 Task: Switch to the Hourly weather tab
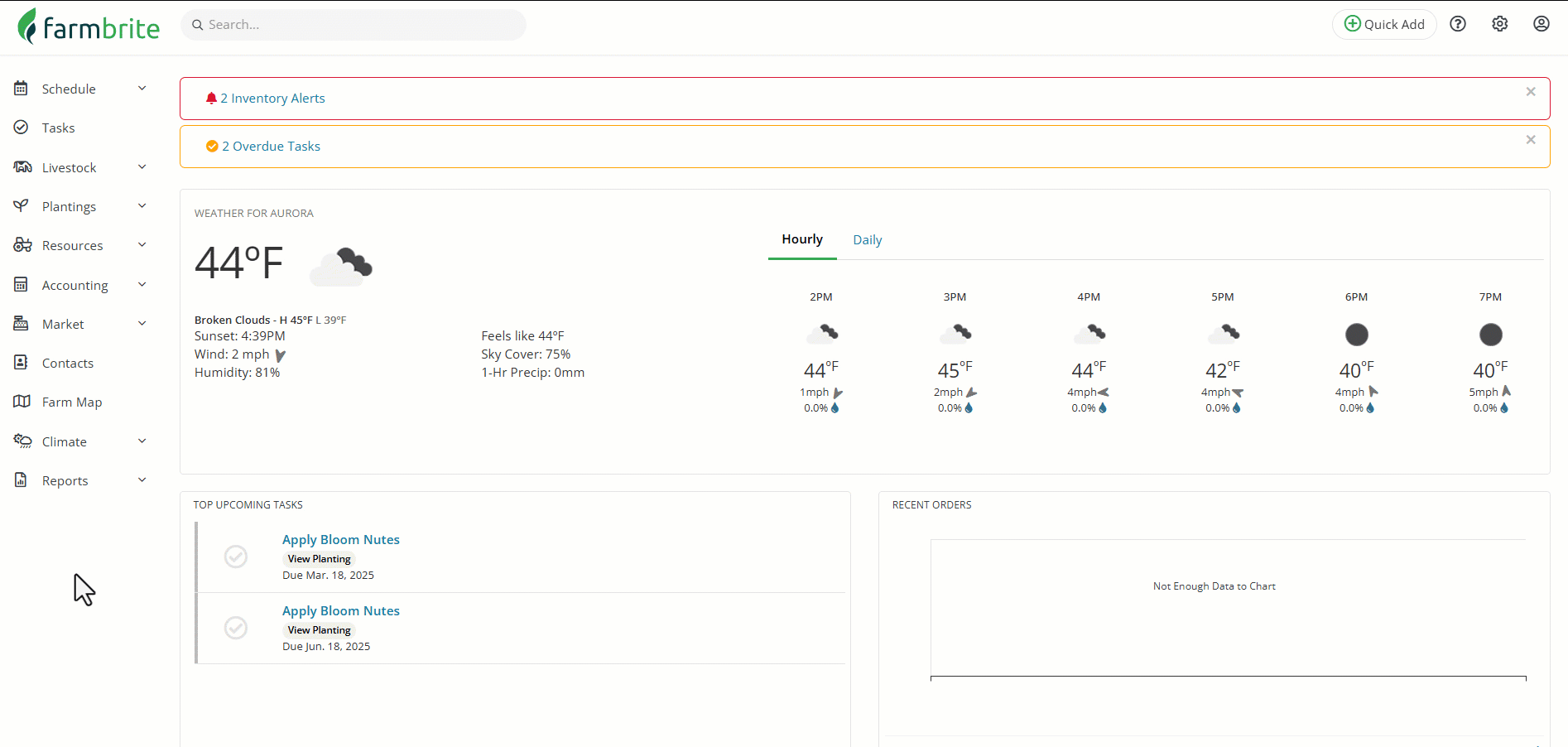[802, 239]
